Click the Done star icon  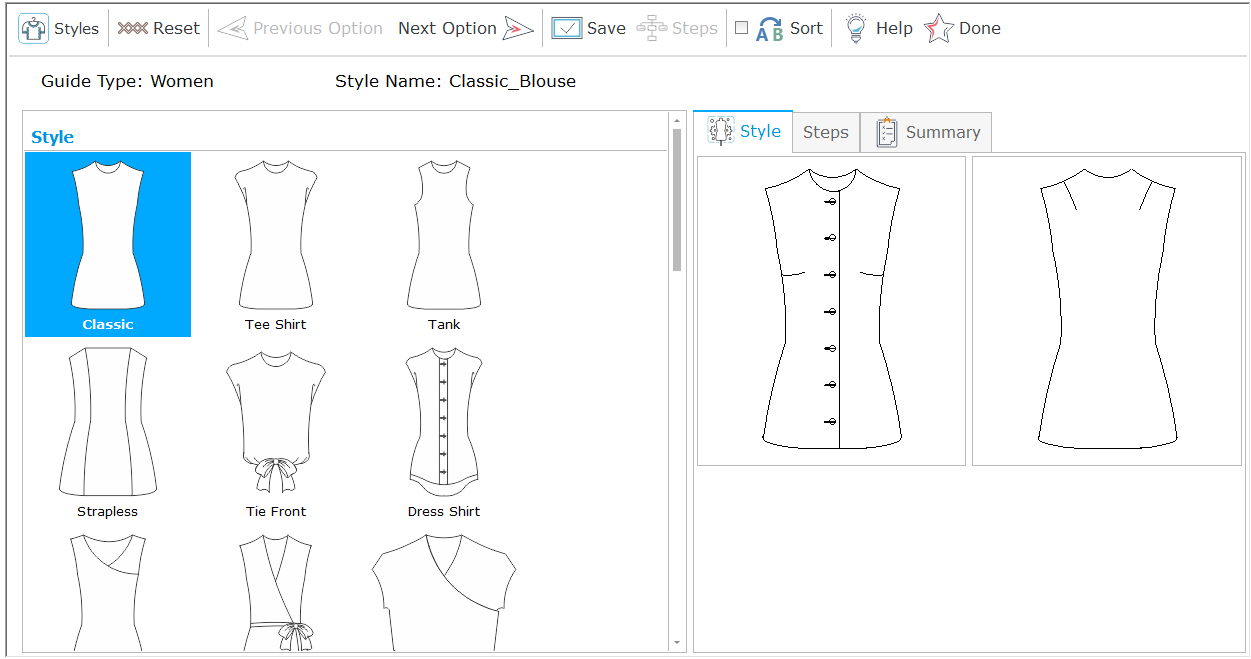tap(939, 28)
